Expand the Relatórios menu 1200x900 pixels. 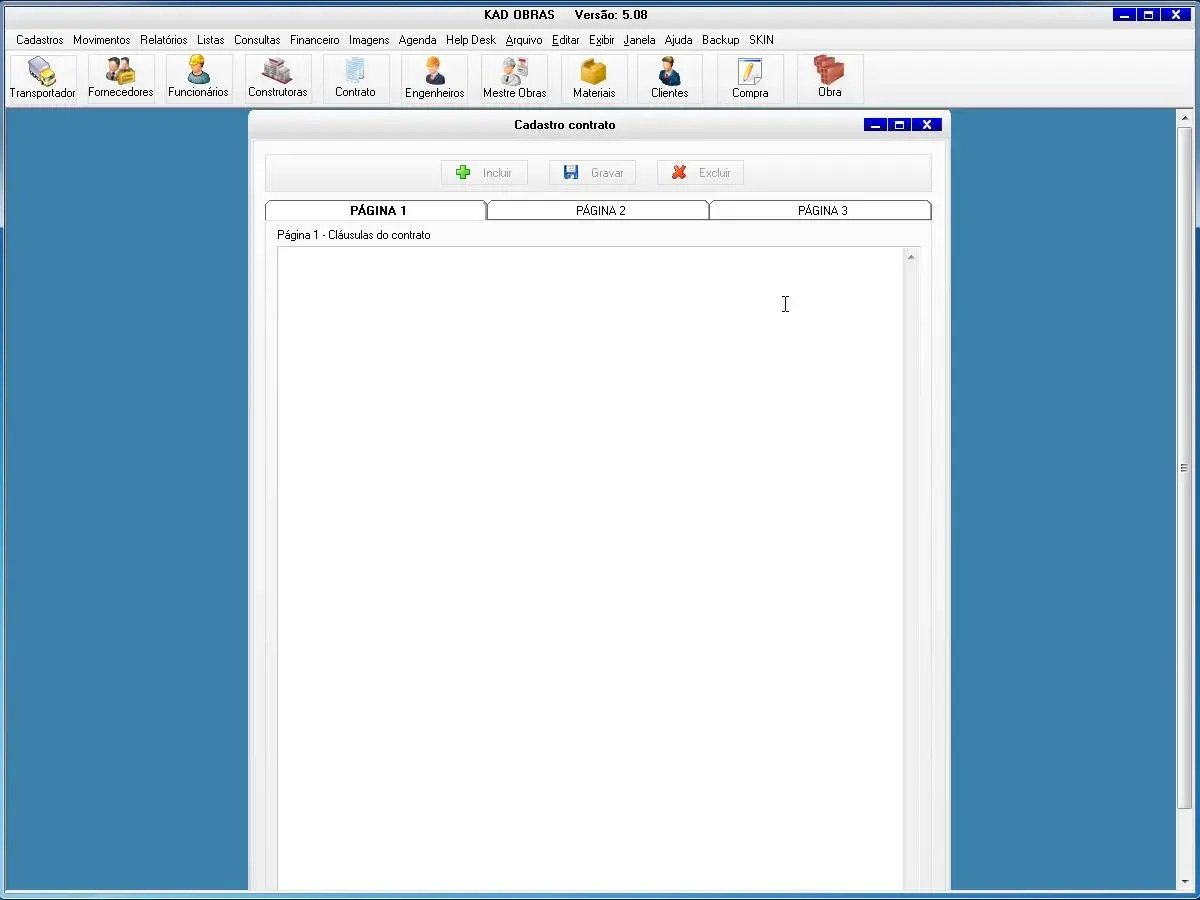click(x=163, y=40)
